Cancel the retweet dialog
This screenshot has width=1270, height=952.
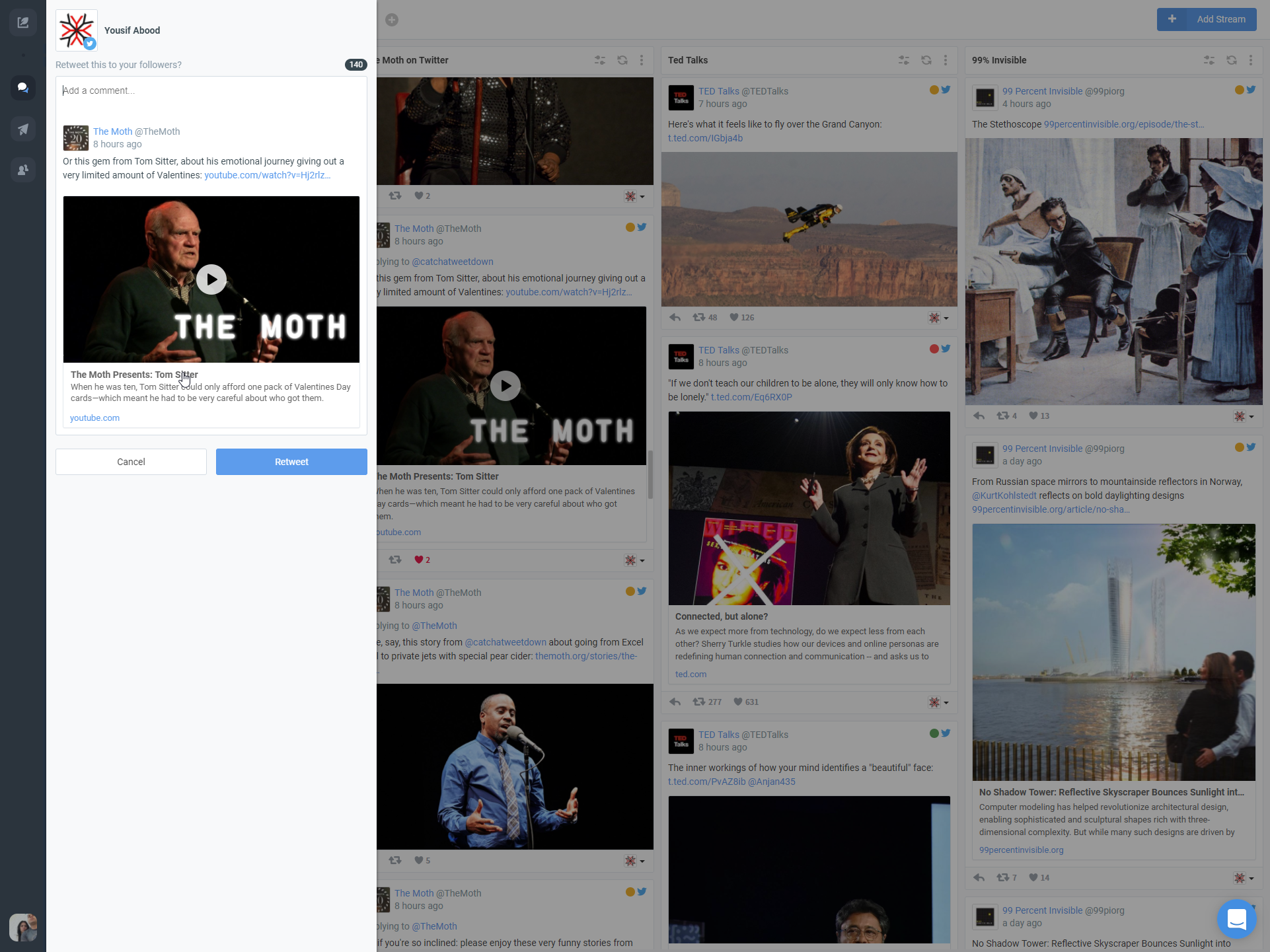(131, 462)
